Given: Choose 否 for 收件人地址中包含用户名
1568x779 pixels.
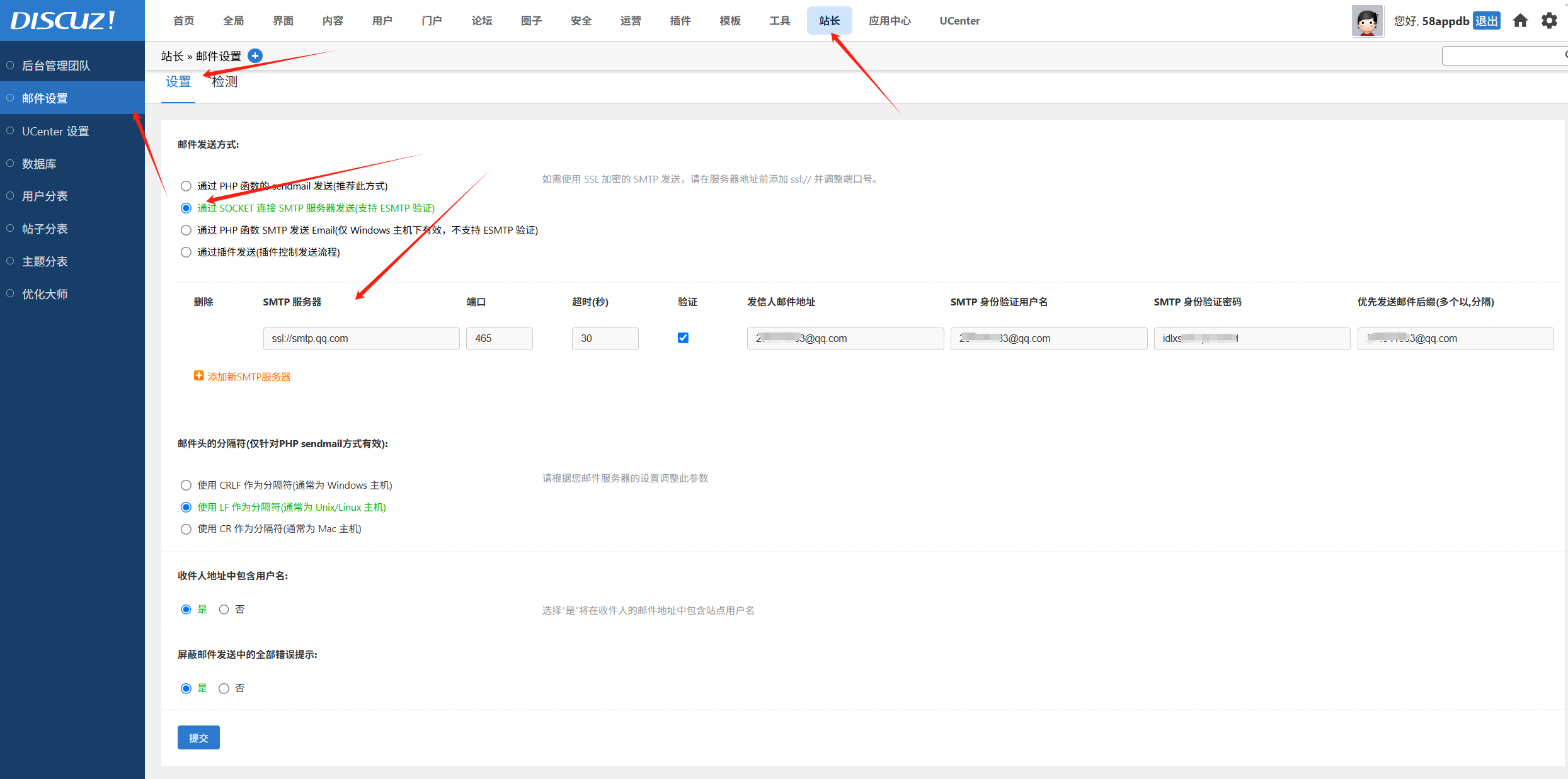Looking at the screenshot, I should point(224,610).
